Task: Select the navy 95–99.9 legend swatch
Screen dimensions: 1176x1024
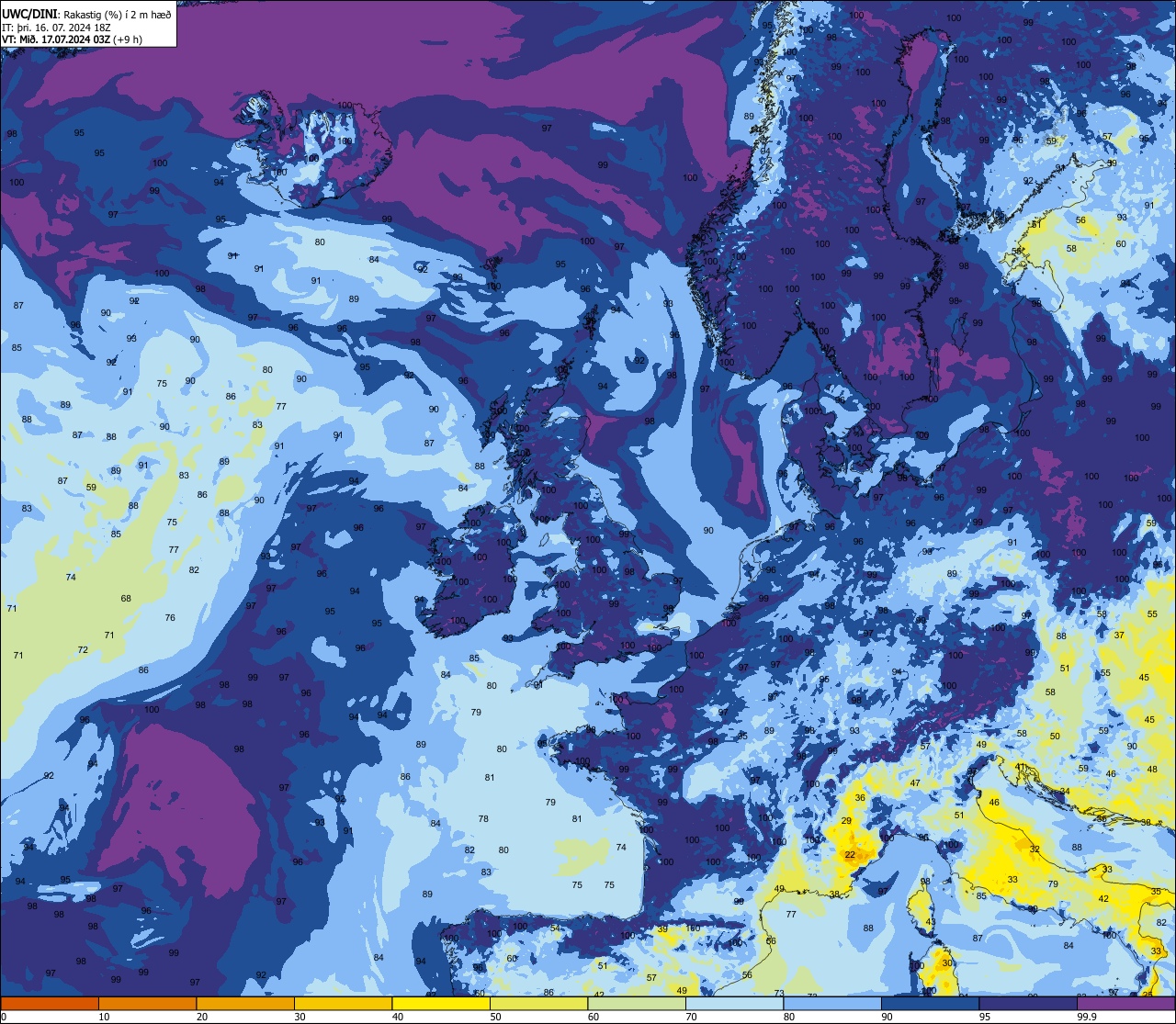Action: click(x=1028, y=1003)
